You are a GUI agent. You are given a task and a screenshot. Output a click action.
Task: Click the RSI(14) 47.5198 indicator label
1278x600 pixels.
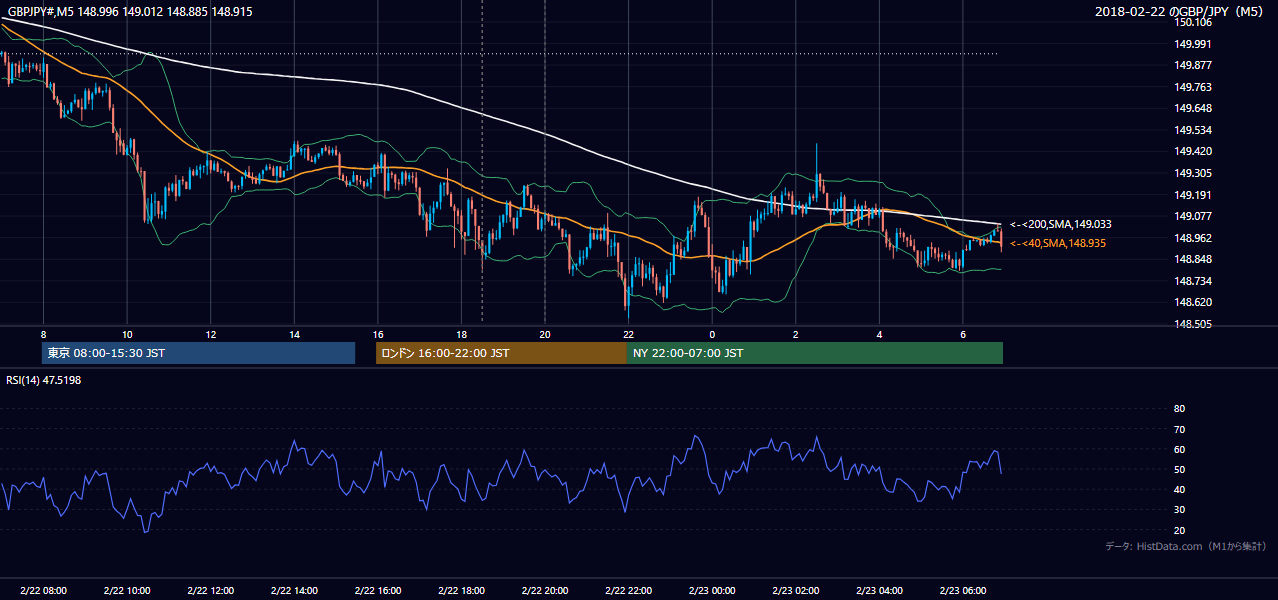(44, 380)
